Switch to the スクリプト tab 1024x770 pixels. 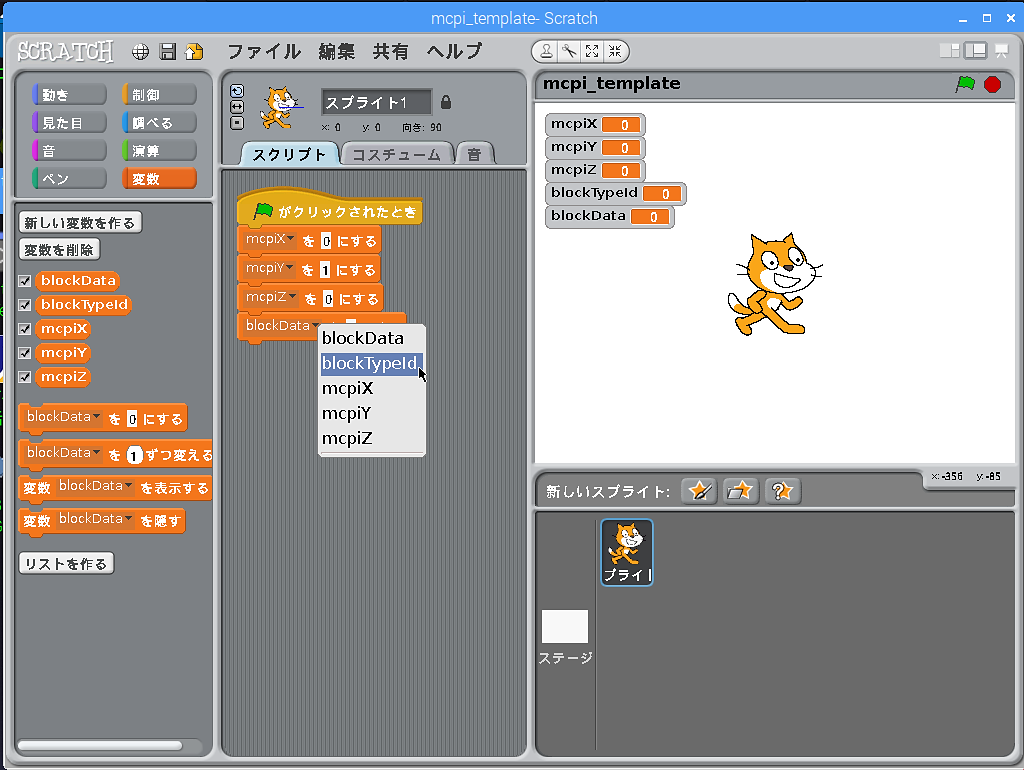point(289,154)
